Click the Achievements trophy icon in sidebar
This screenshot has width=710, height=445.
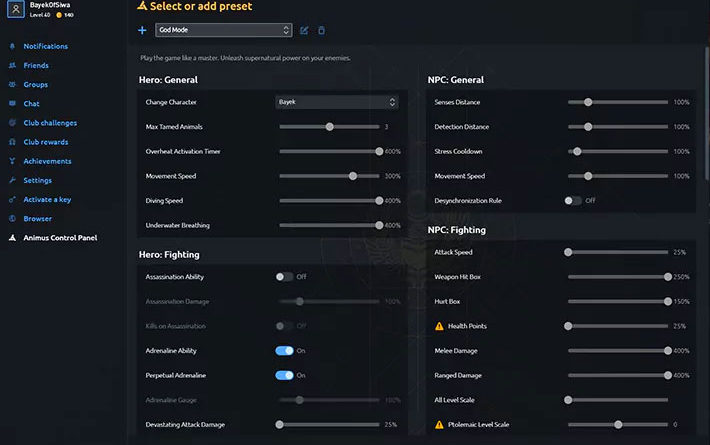coord(12,161)
